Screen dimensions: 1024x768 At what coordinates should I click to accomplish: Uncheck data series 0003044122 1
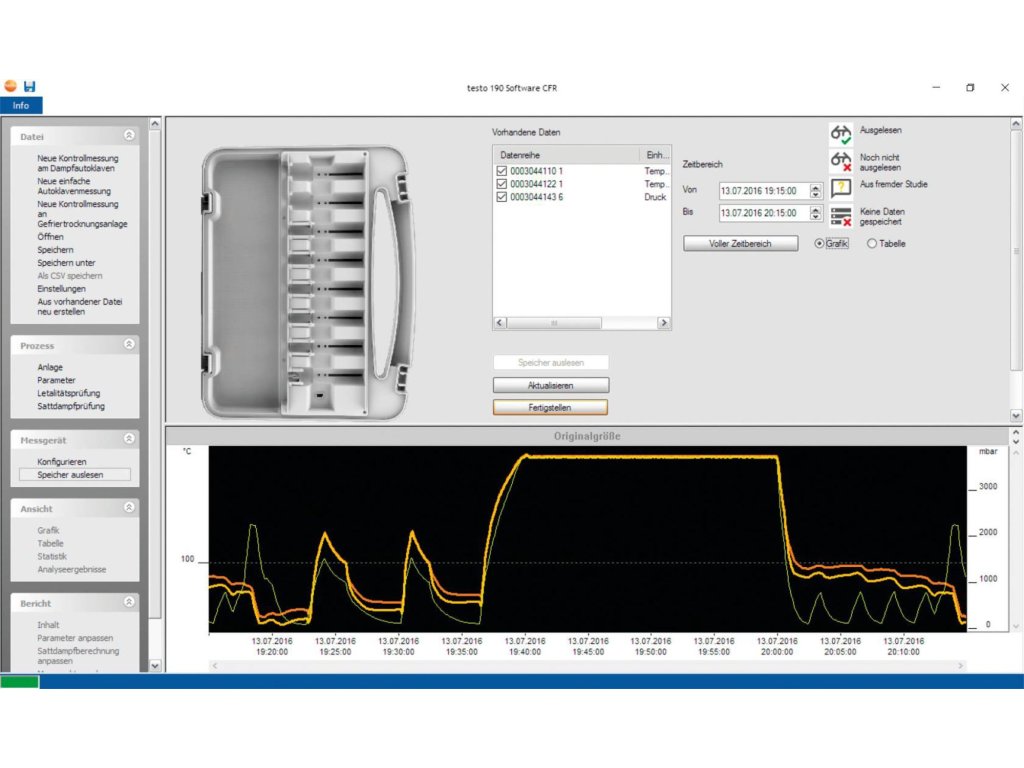click(502, 184)
